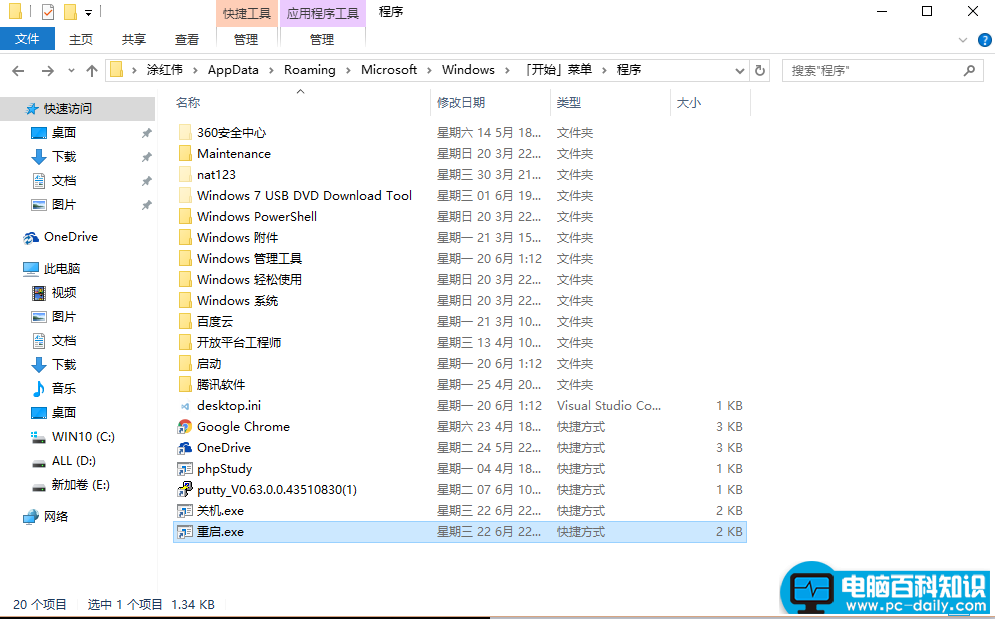This screenshot has height=619, width=995.
Task: Click breadcrumb arrow after 涂红伟
Action: pyautogui.click(x=195, y=70)
